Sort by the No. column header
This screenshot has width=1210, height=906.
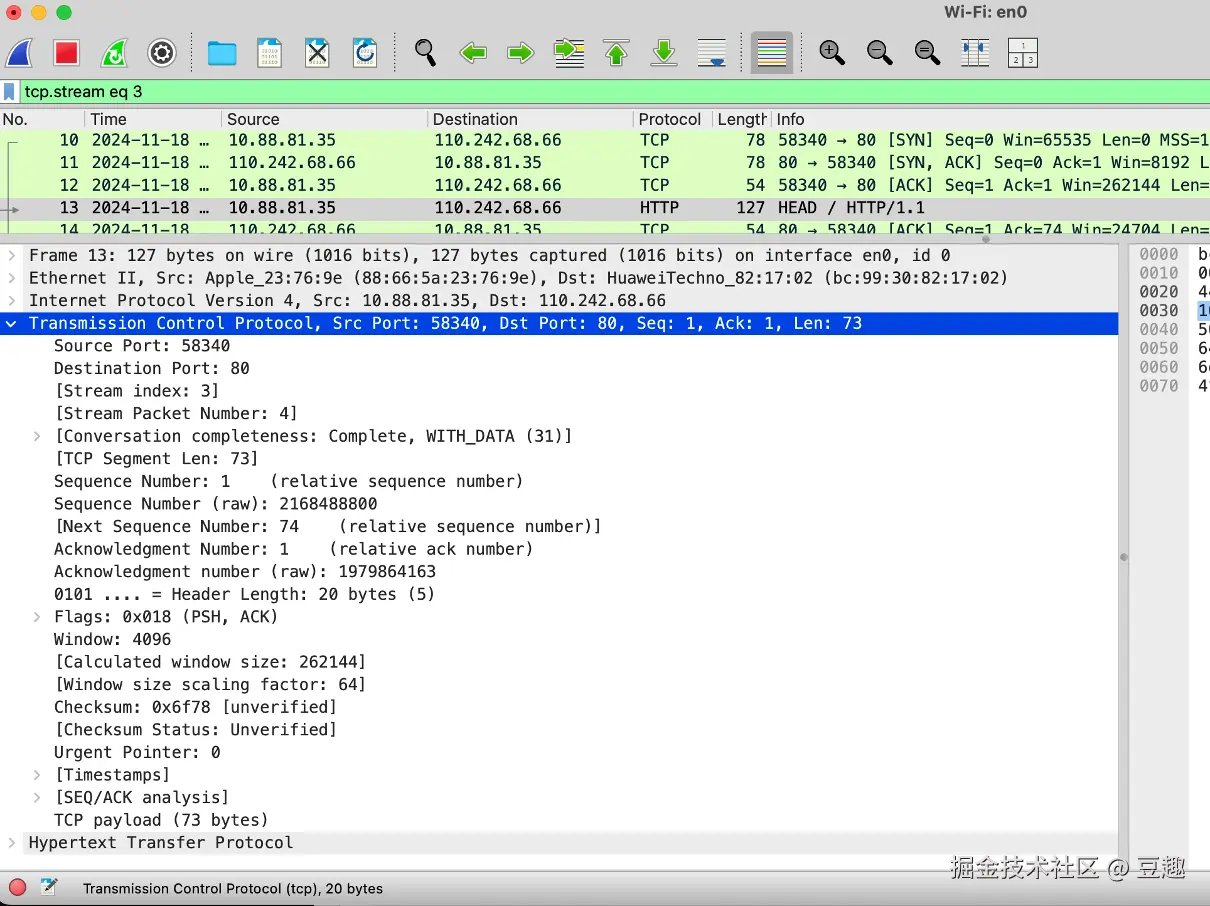click(x=41, y=119)
